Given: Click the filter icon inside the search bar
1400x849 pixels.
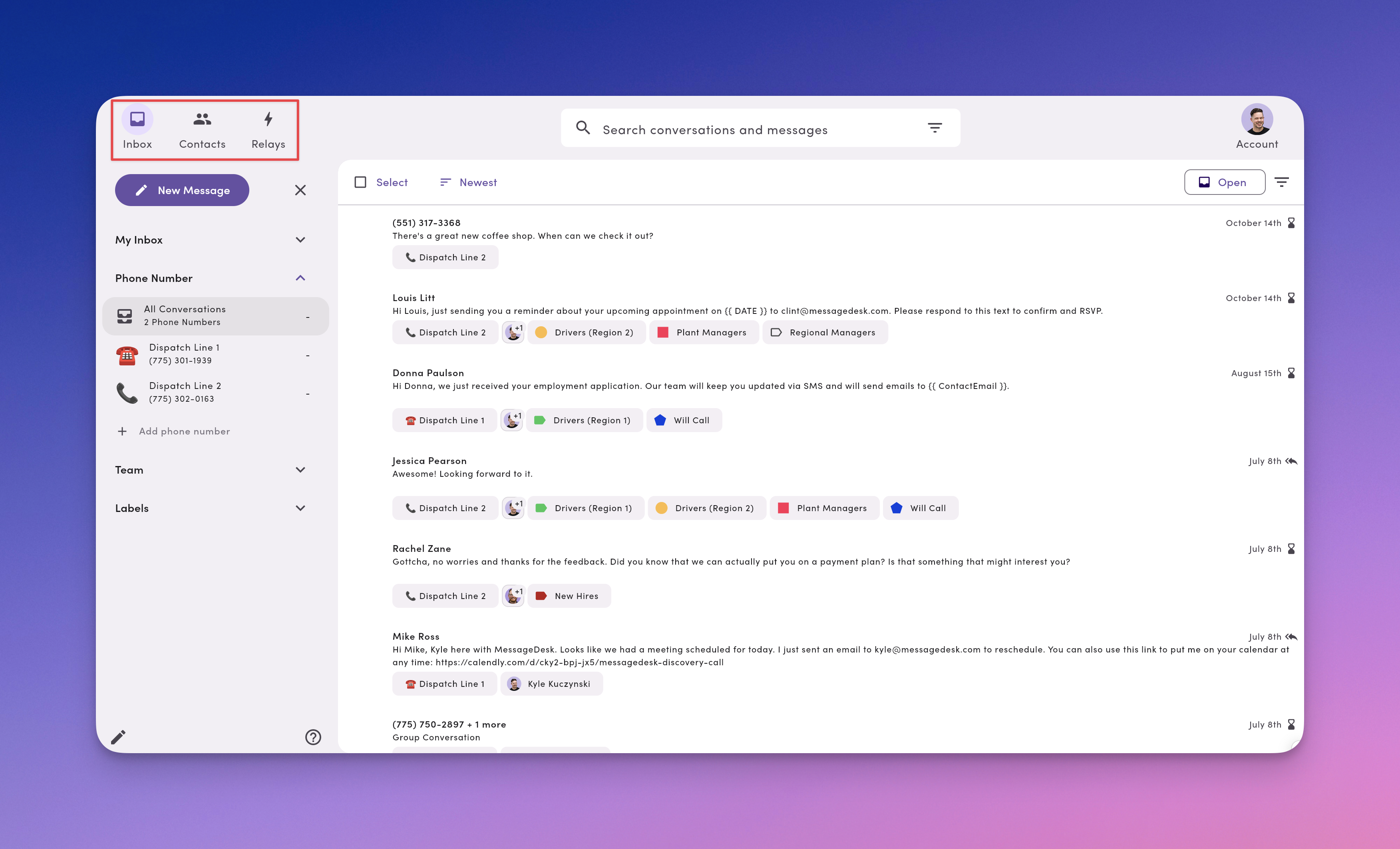Looking at the screenshot, I should click(x=934, y=127).
